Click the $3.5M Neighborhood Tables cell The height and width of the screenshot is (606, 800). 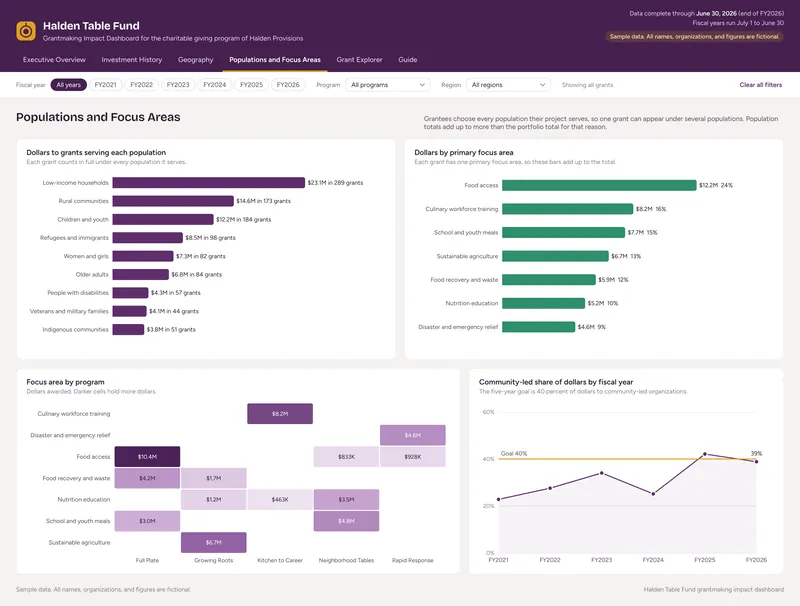pyautogui.click(x=346, y=499)
